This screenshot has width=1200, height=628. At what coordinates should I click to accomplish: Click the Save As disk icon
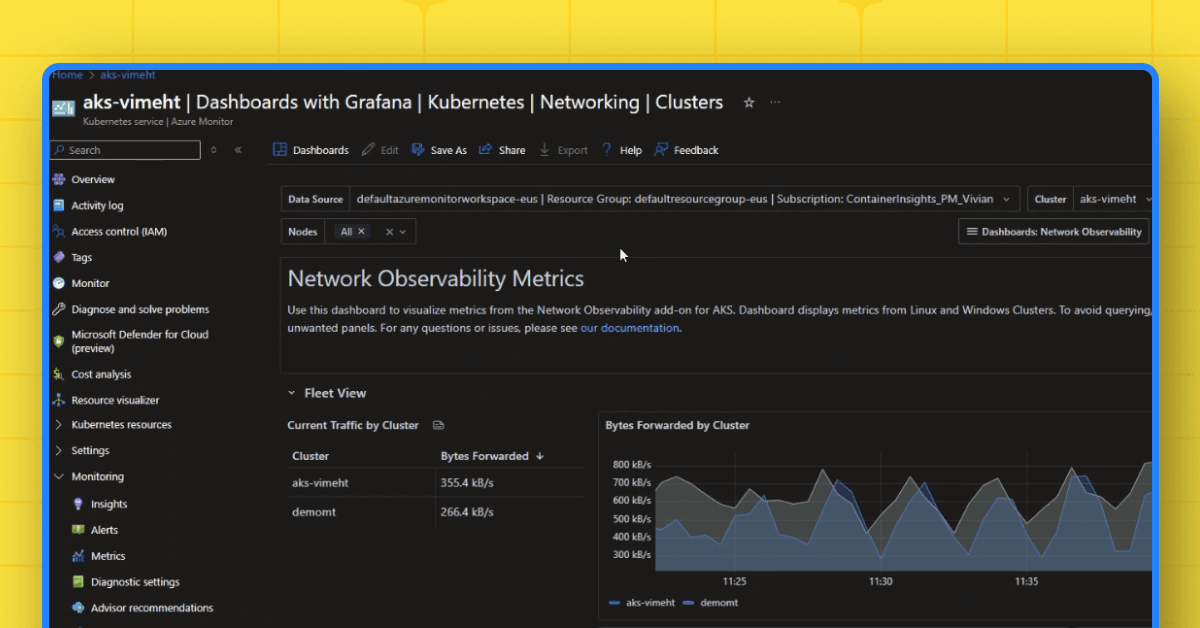[x=418, y=150]
